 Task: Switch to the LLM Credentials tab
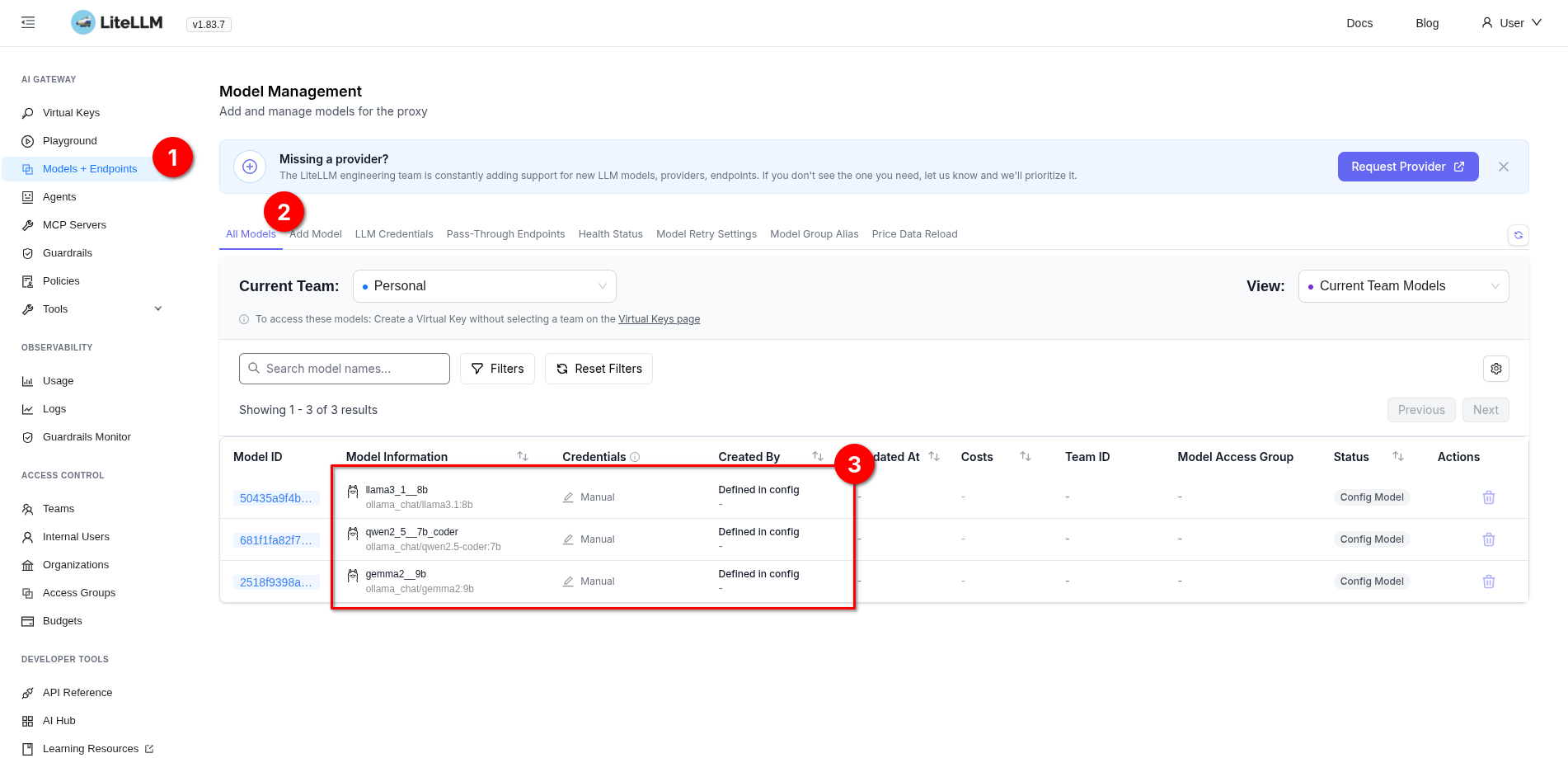(394, 234)
